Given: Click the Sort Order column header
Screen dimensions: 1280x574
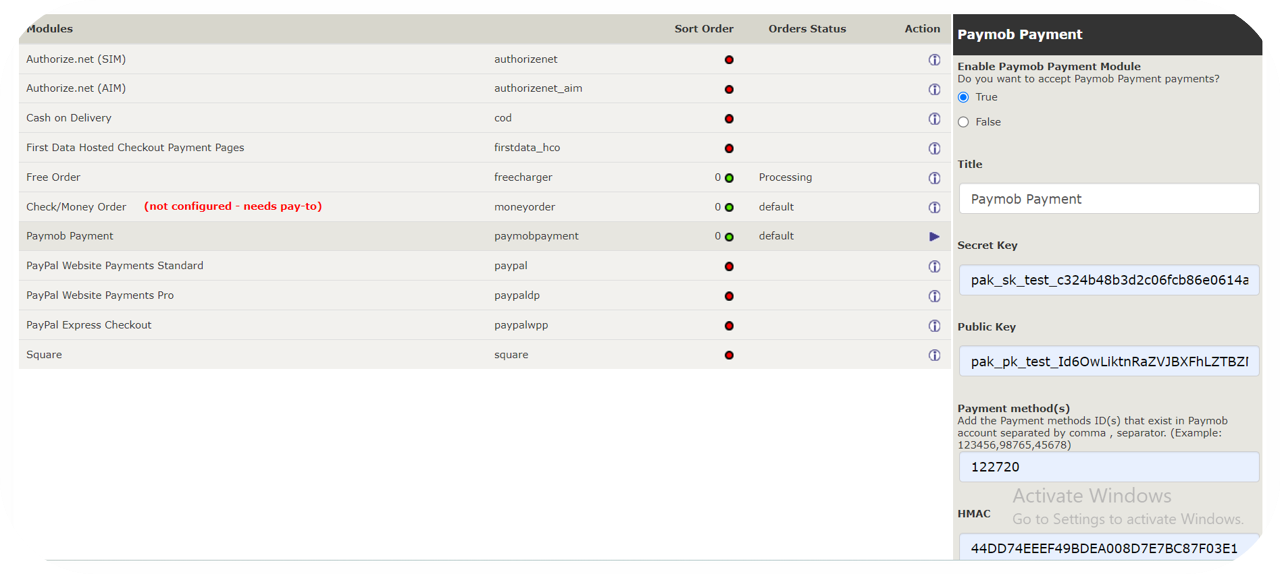Looking at the screenshot, I should 703,29.
